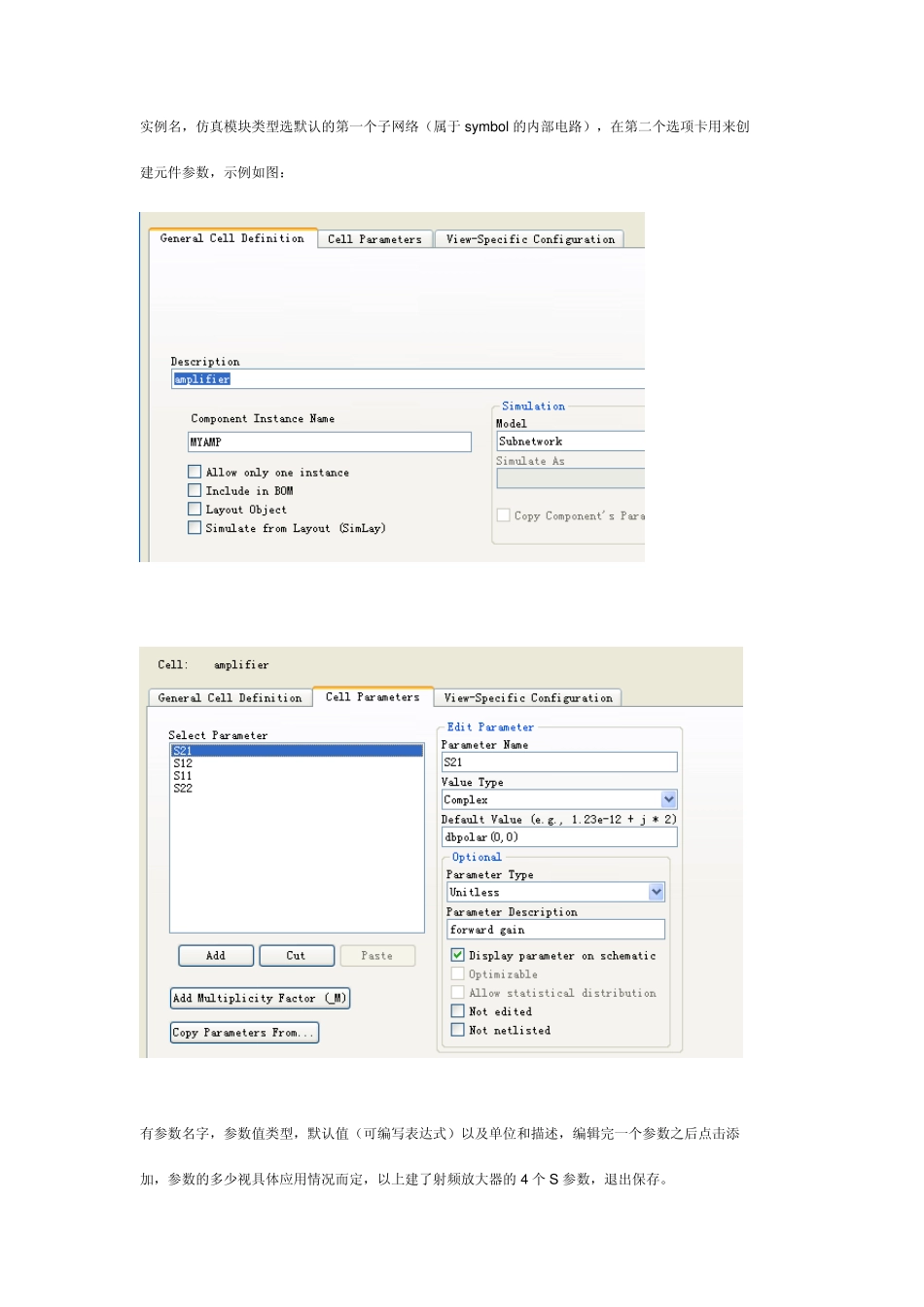Select S22 in the parameter list
Viewport: 924px width, 1307px height.
pyautogui.click(x=297, y=789)
